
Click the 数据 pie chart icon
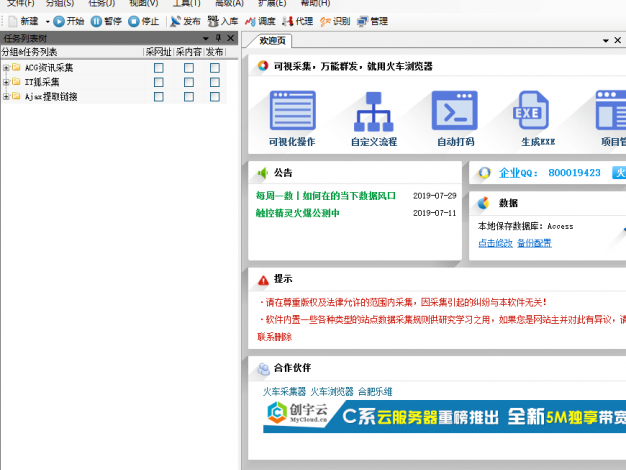coord(483,203)
